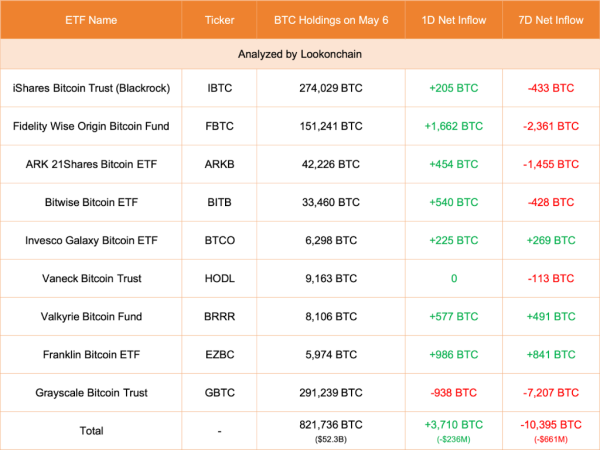This screenshot has height=450, width=600.
Task: Click the FBTC ticker cell
Action: pos(220,127)
